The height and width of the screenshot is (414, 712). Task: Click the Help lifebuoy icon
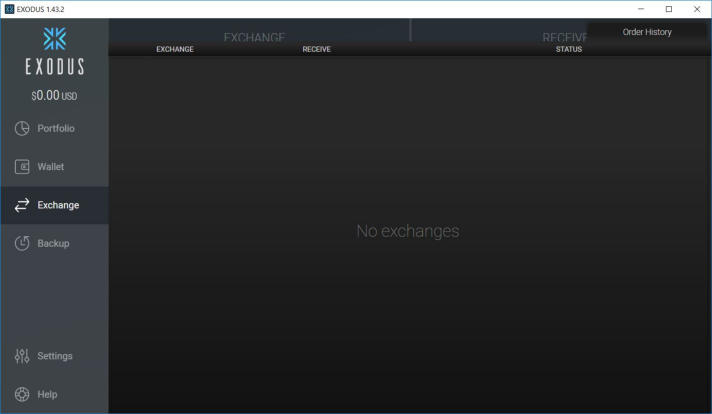tap(22, 394)
